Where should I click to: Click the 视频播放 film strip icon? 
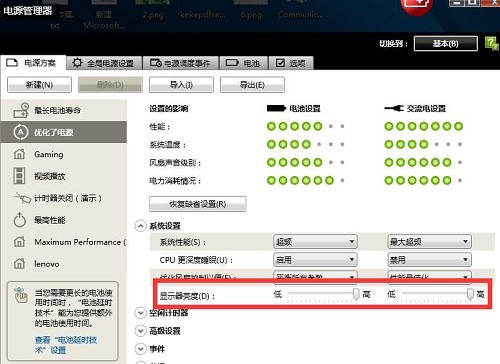pos(19,176)
